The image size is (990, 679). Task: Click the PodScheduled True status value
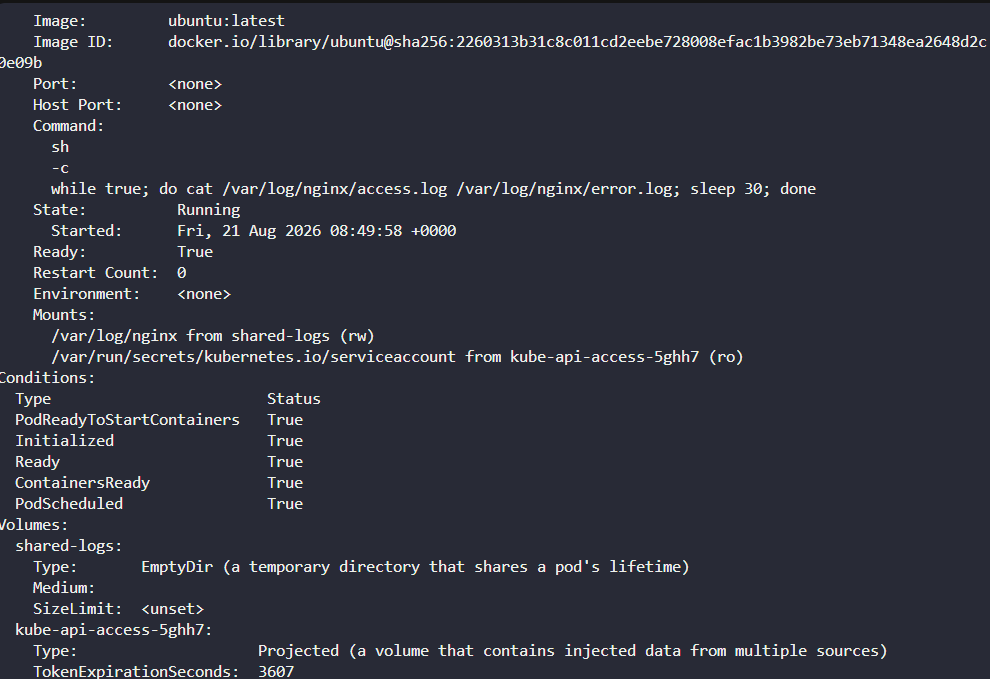tap(285, 504)
